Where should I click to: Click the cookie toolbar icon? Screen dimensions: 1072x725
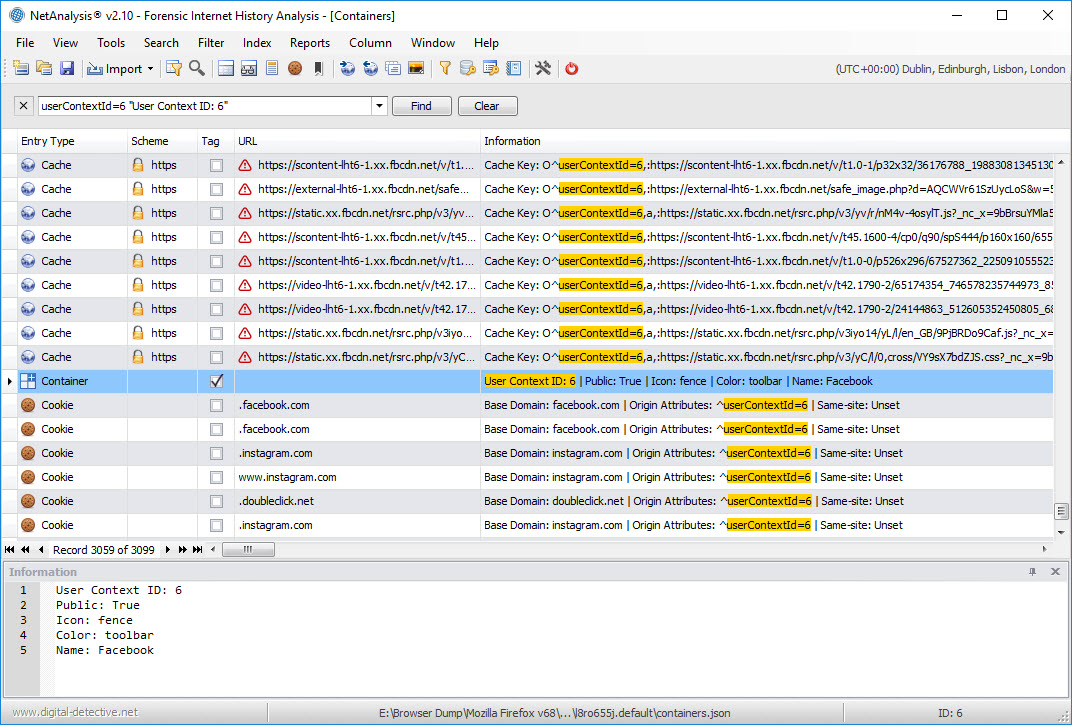295,68
